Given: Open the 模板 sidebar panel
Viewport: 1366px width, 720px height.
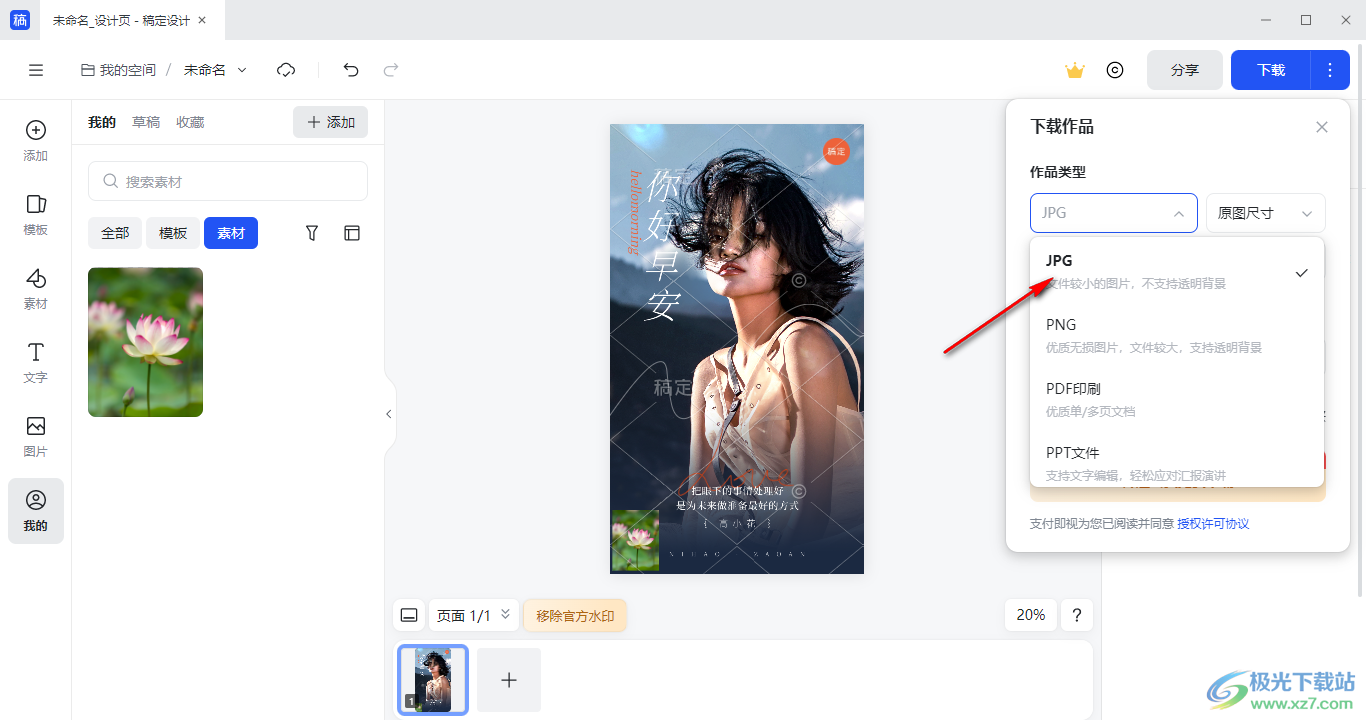Looking at the screenshot, I should coord(36,215).
